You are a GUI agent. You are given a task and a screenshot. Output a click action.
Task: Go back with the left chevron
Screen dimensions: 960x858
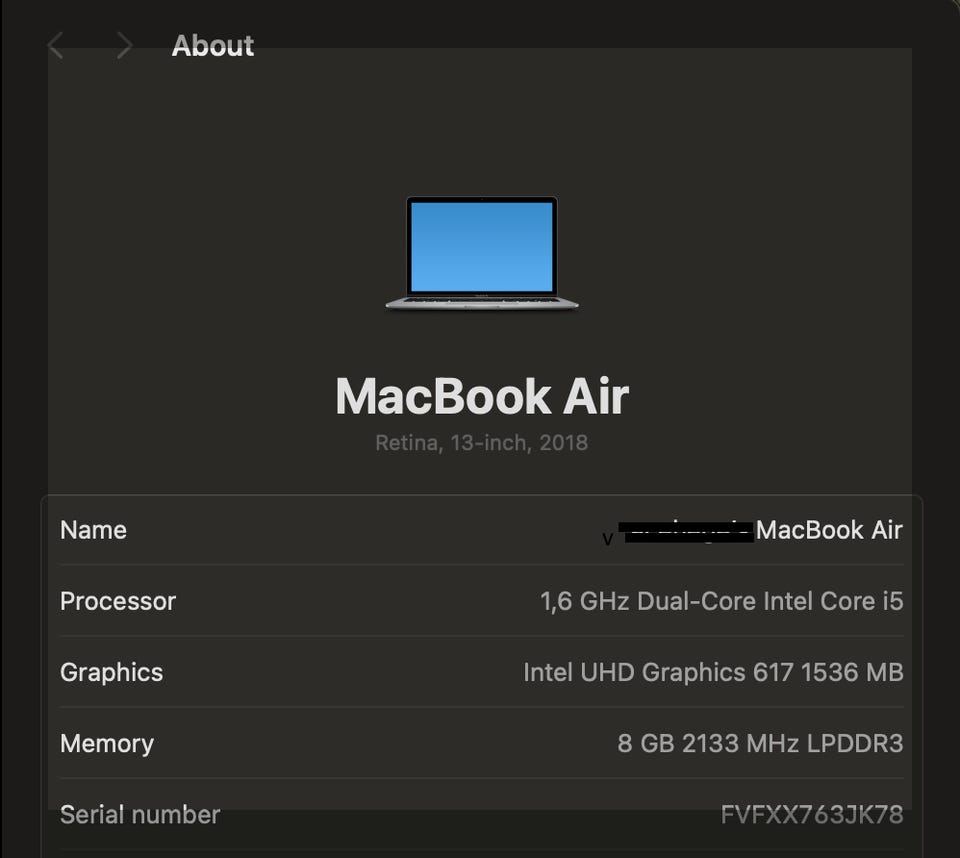tap(55, 45)
